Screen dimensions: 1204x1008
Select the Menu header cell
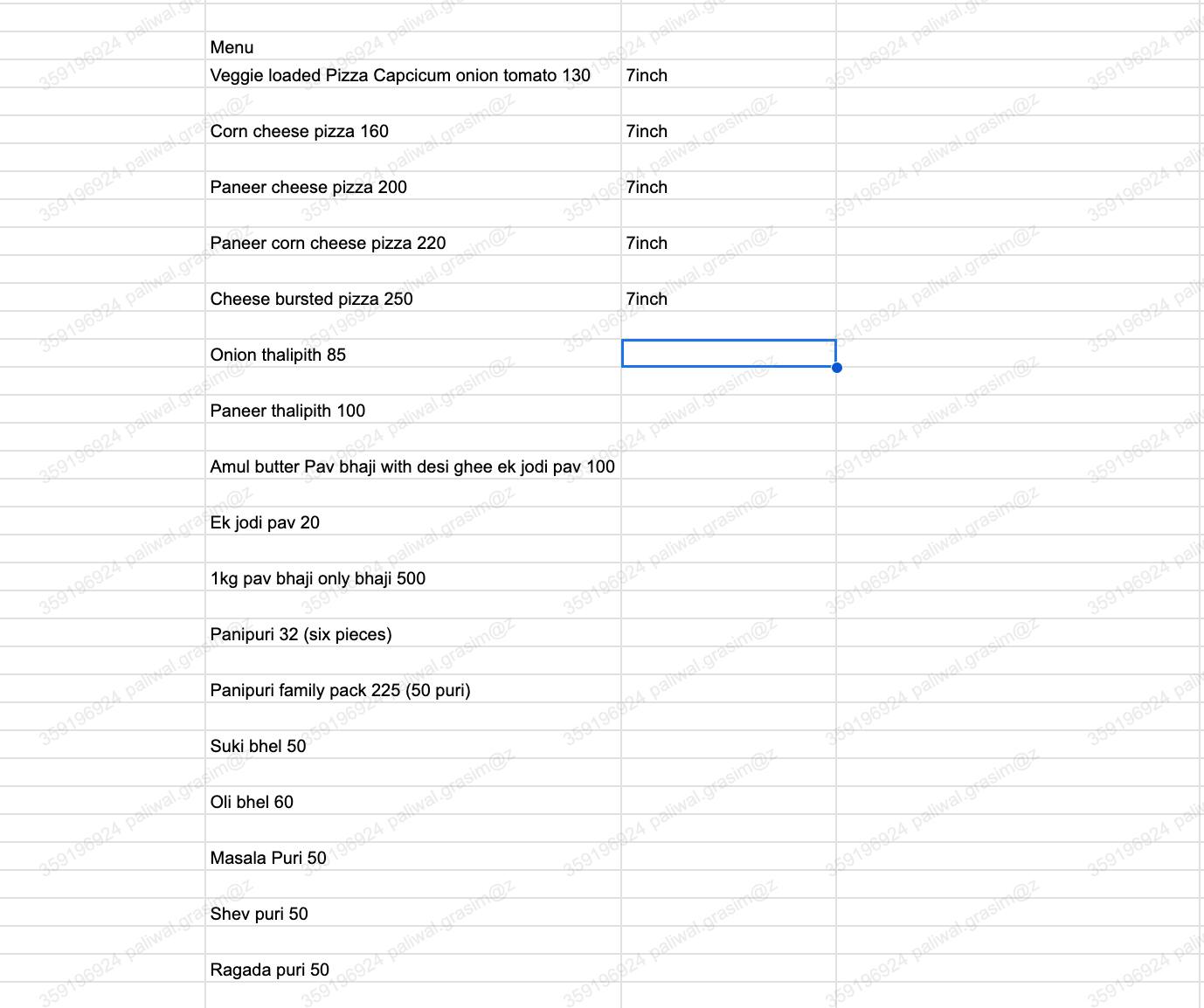413,46
